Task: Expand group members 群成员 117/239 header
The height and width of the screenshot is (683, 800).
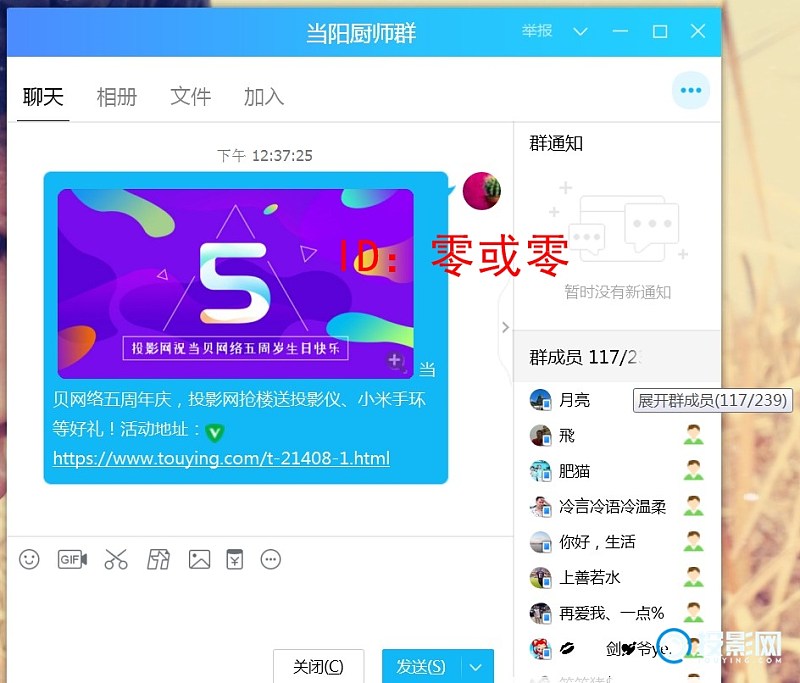Action: (x=617, y=357)
